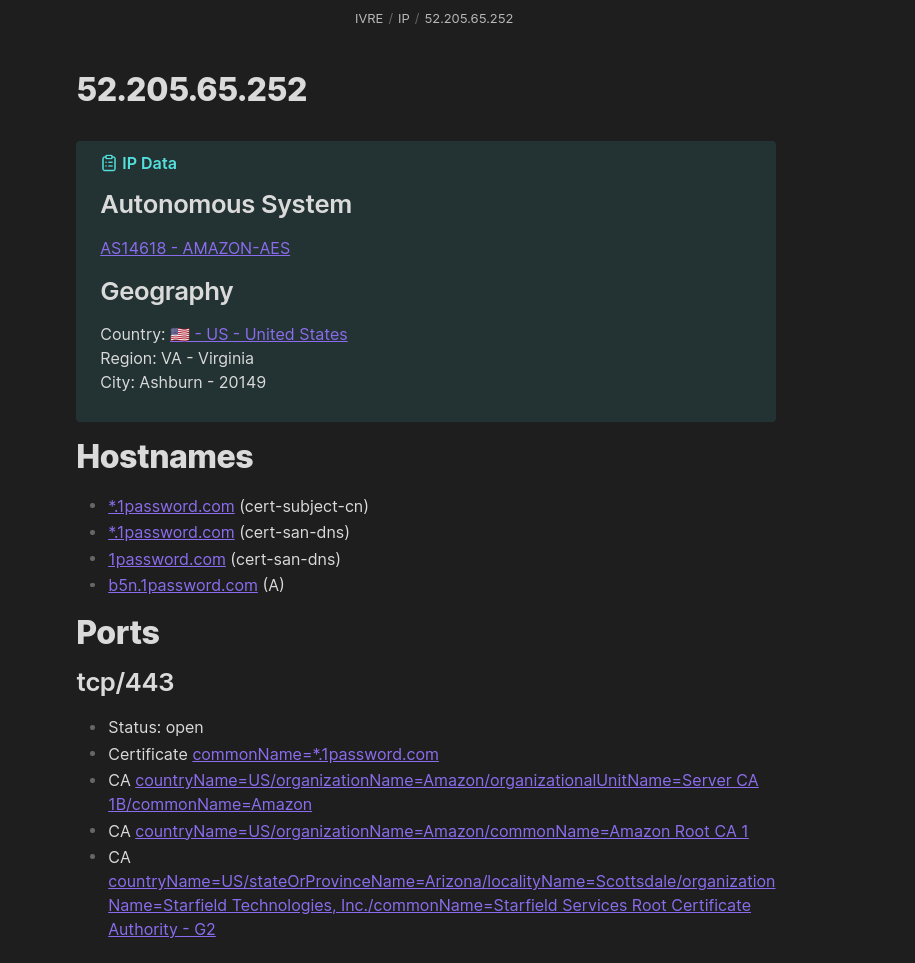Image resolution: width=915 pixels, height=963 pixels.
Task: Click the Ports section heading
Action: tap(117, 632)
